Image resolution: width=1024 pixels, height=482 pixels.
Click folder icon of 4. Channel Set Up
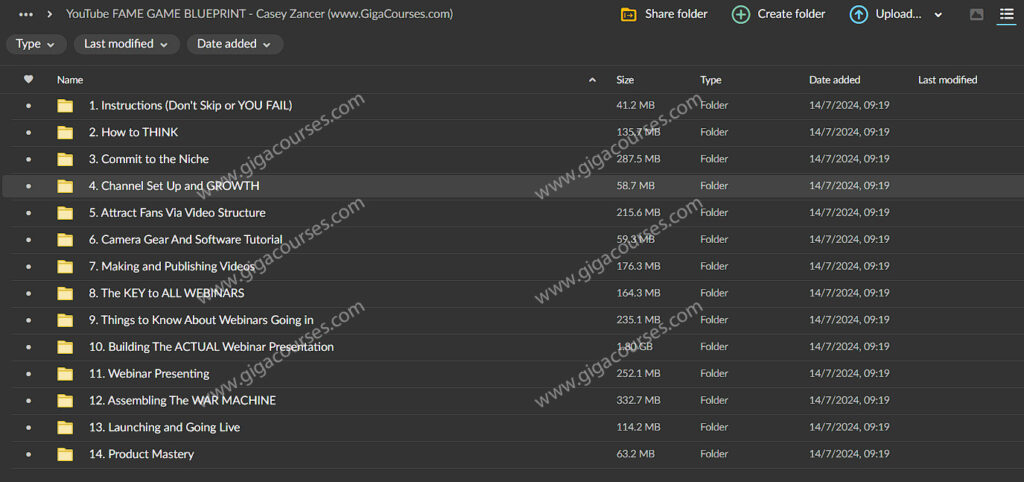[65, 186]
